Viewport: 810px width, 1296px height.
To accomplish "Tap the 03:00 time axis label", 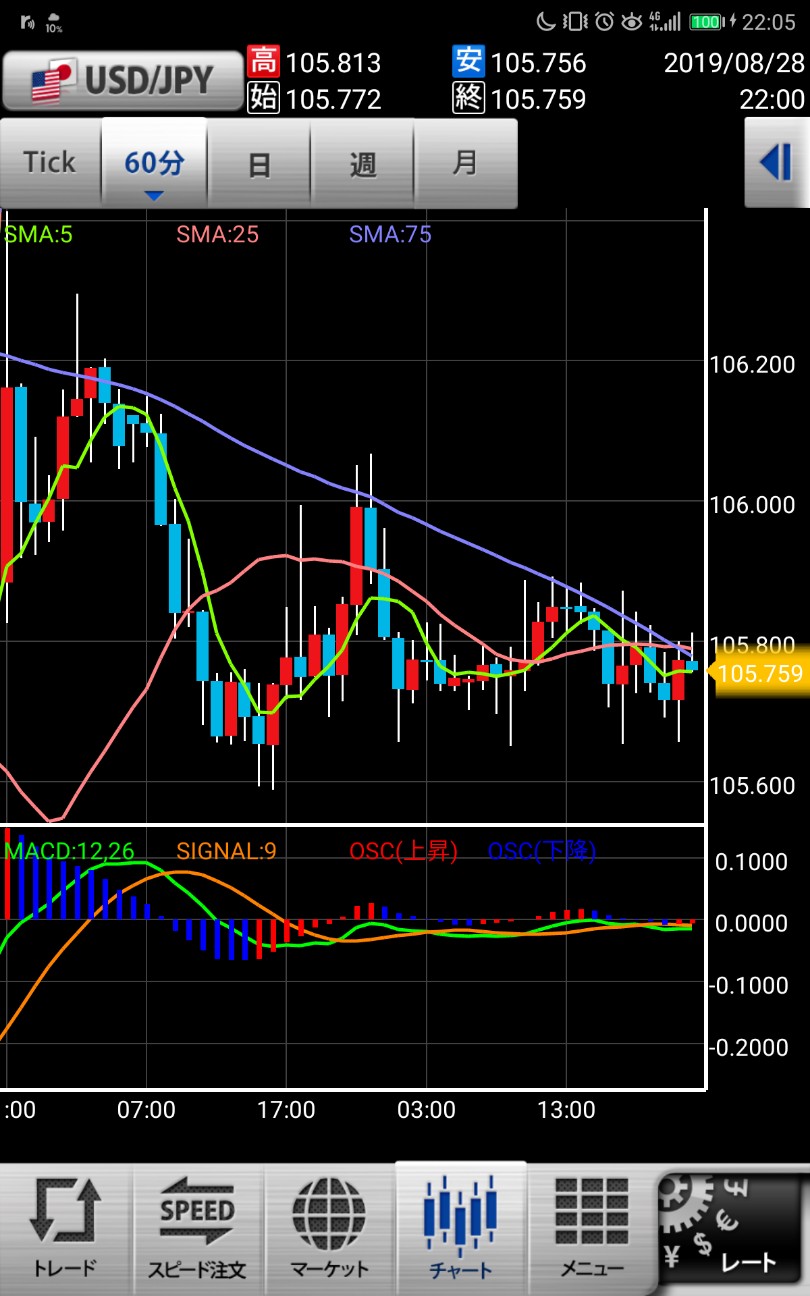I will [426, 1110].
